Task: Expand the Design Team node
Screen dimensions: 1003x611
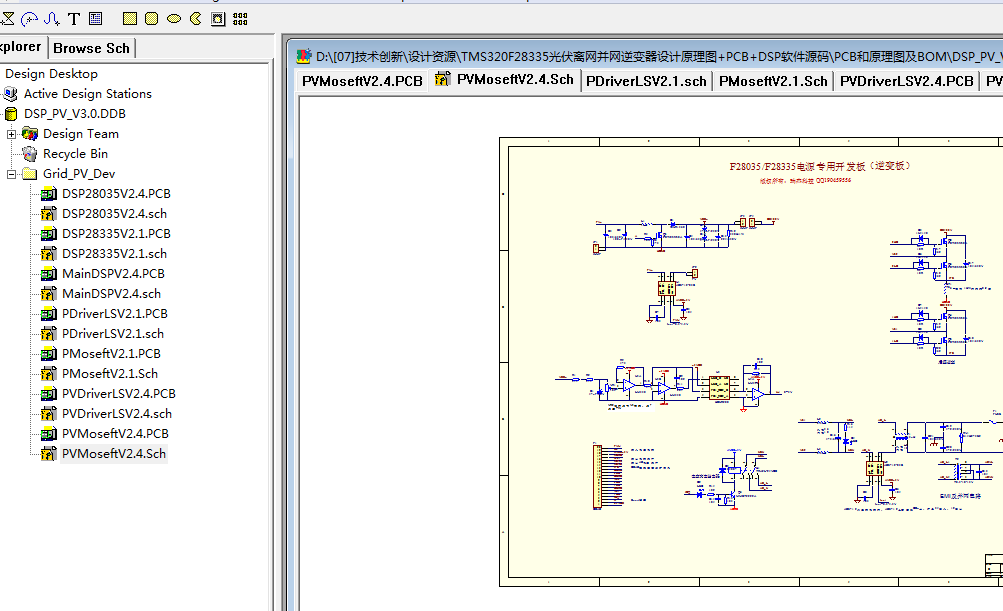Action: point(12,134)
